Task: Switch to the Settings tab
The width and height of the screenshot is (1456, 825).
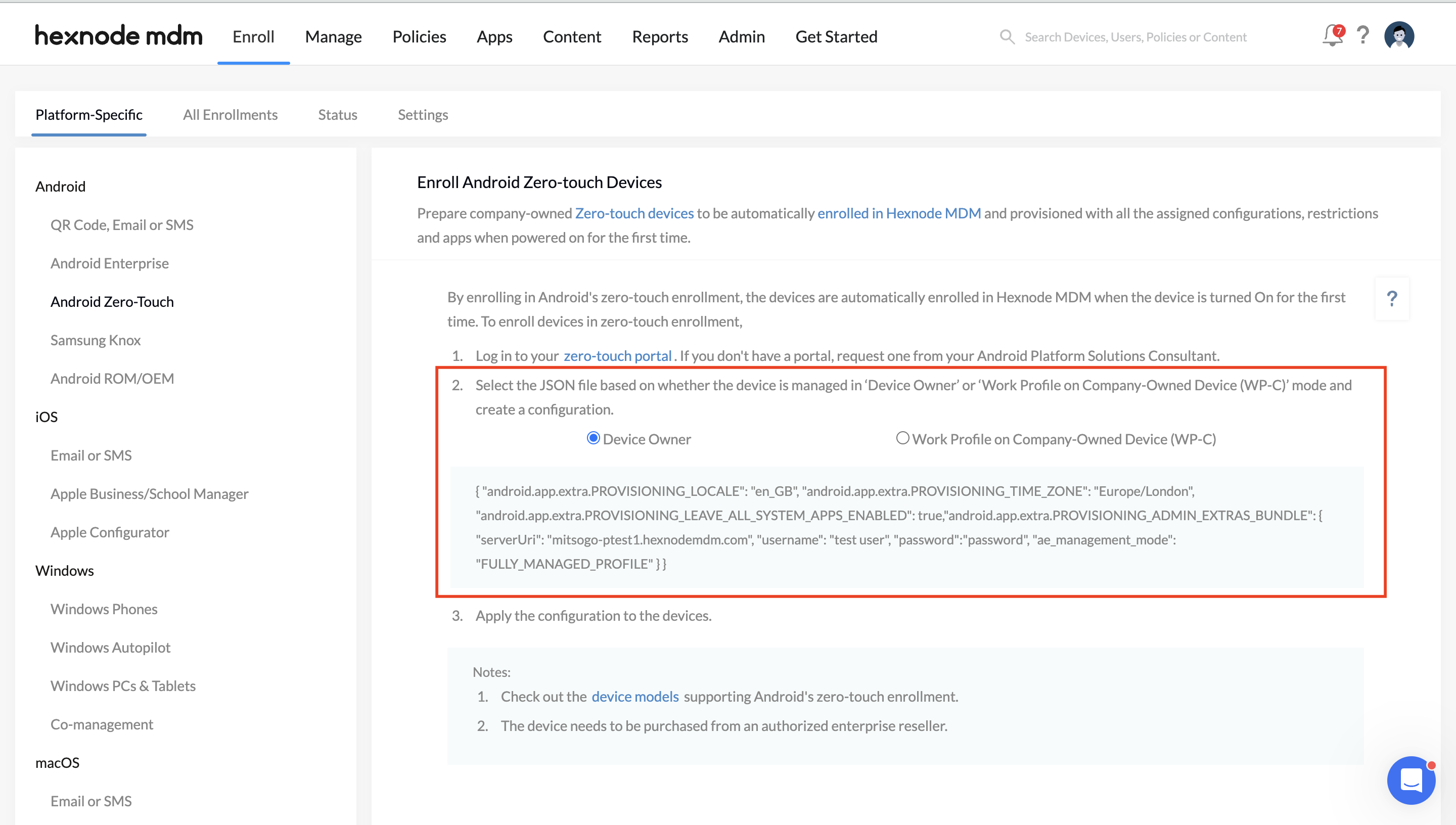Action: pos(423,114)
